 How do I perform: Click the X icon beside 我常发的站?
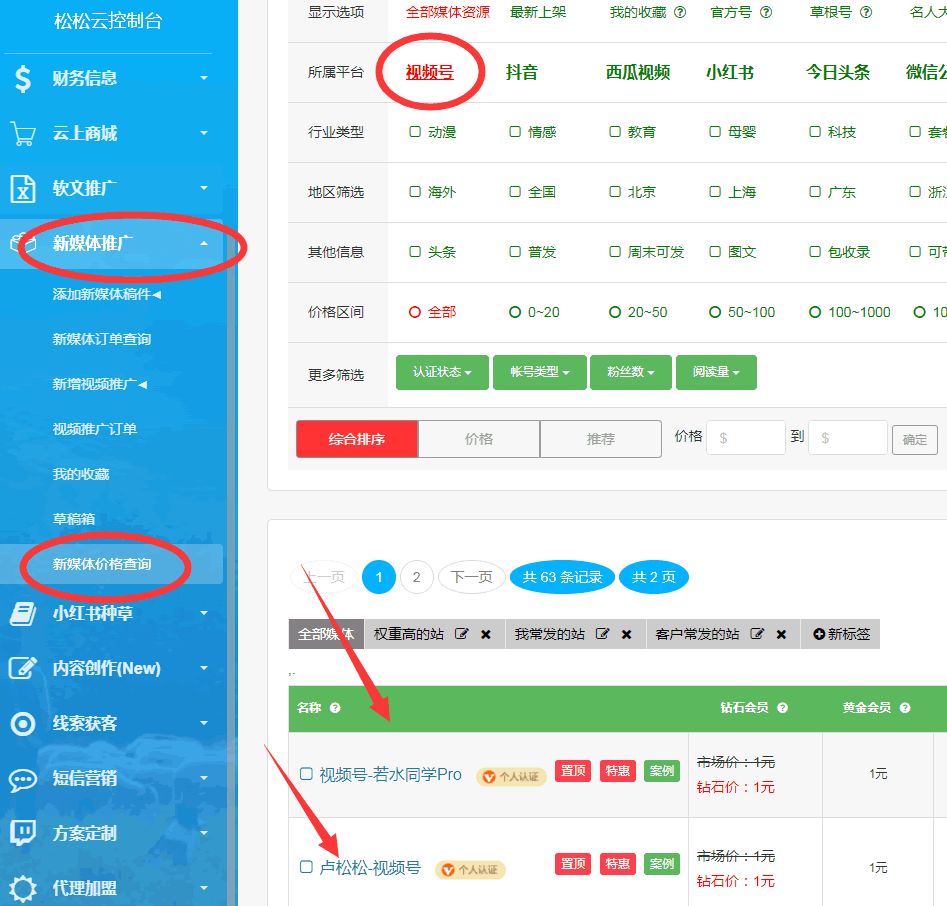point(626,634)
